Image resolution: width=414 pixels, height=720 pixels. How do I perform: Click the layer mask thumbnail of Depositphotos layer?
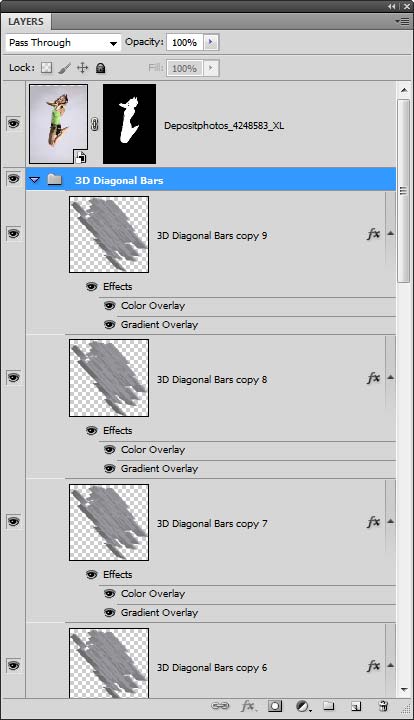129,124
